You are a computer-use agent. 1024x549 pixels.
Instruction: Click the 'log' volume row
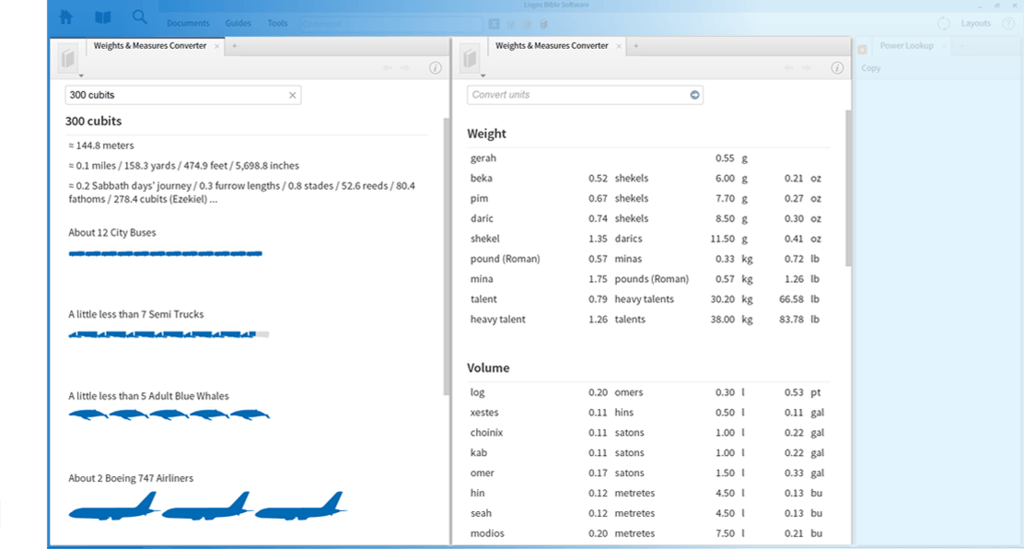click(x=648, y=392)
